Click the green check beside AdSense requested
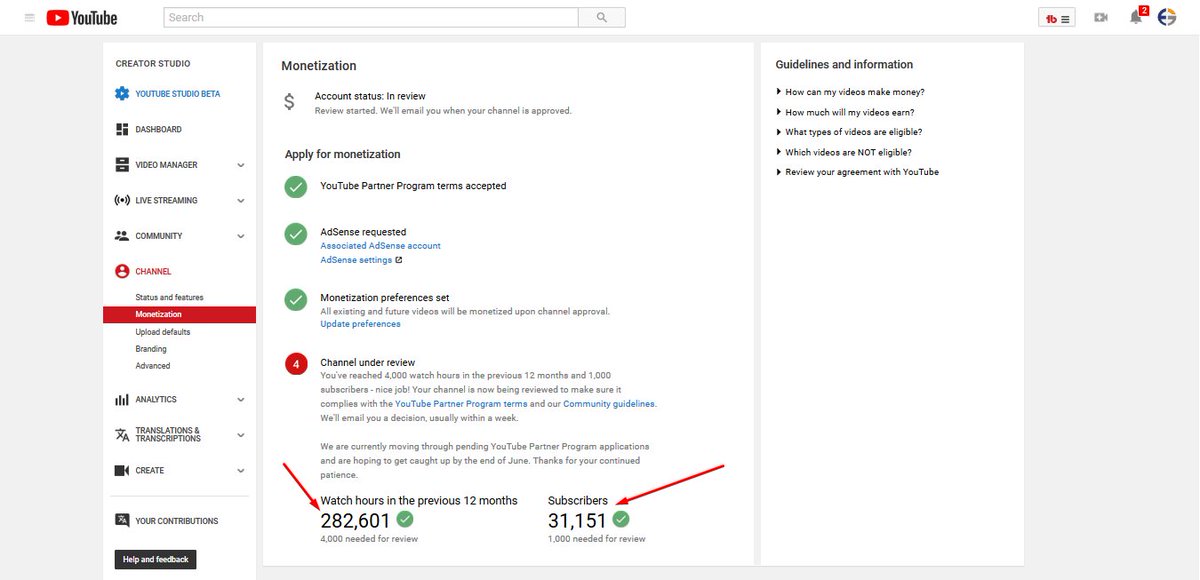Screen dimensions: 1200x580 (295, 233)
